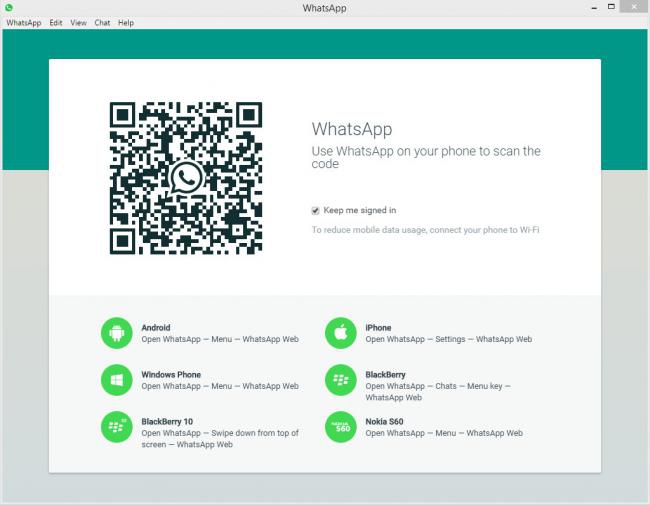The width and height of the screenshot is (650, 505).
Task: Click the Windows Phone logo icon
Action: 117,380
